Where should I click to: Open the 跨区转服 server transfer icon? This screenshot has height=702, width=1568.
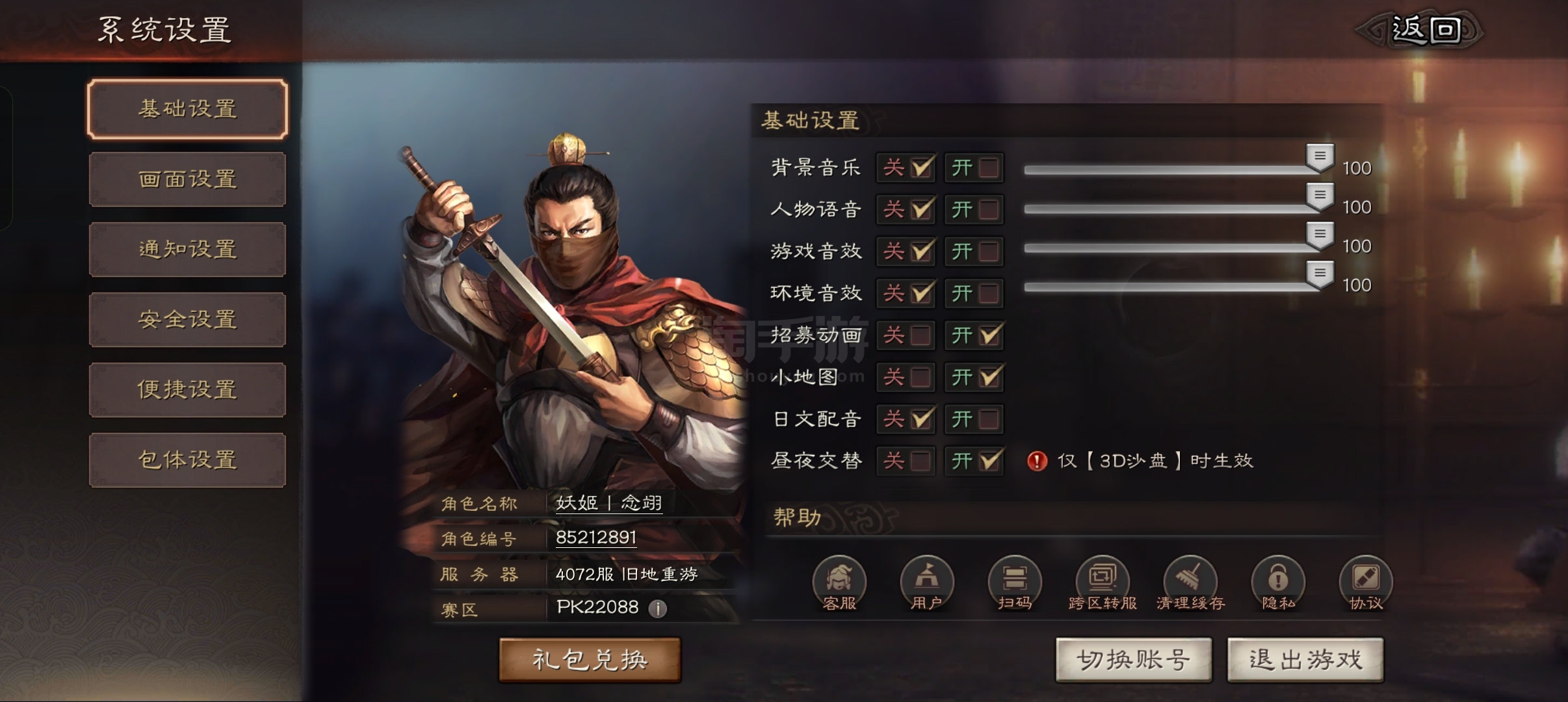(1103, 583)
